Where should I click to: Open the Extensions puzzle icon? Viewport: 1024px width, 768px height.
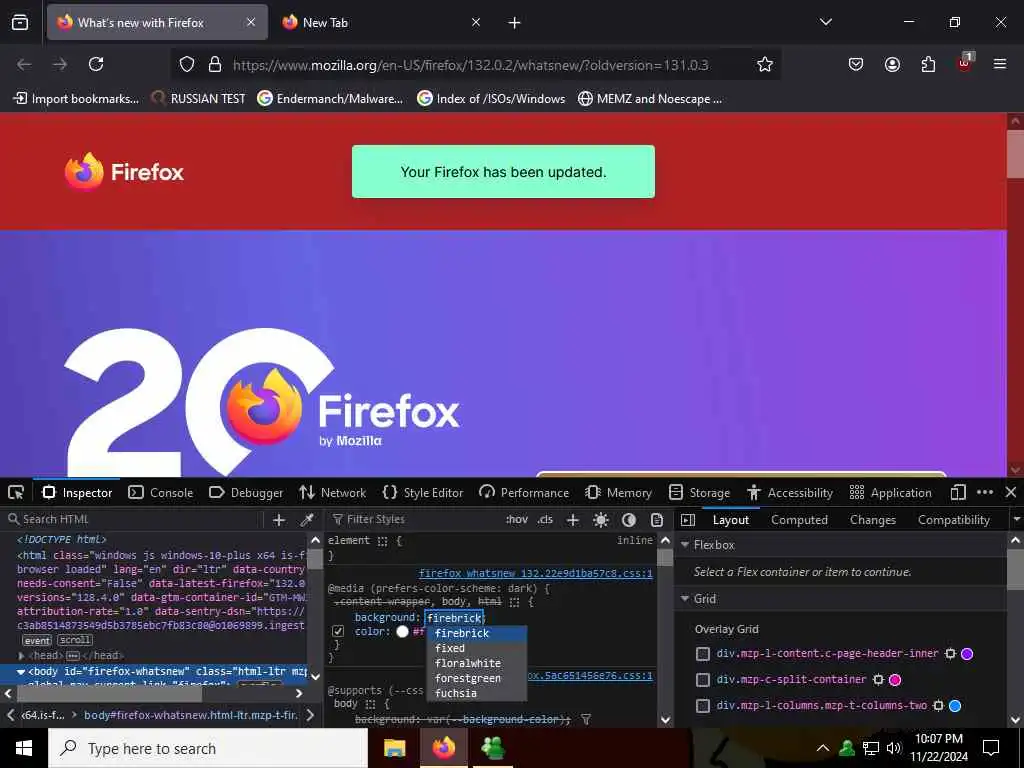[x=928, y=64]
